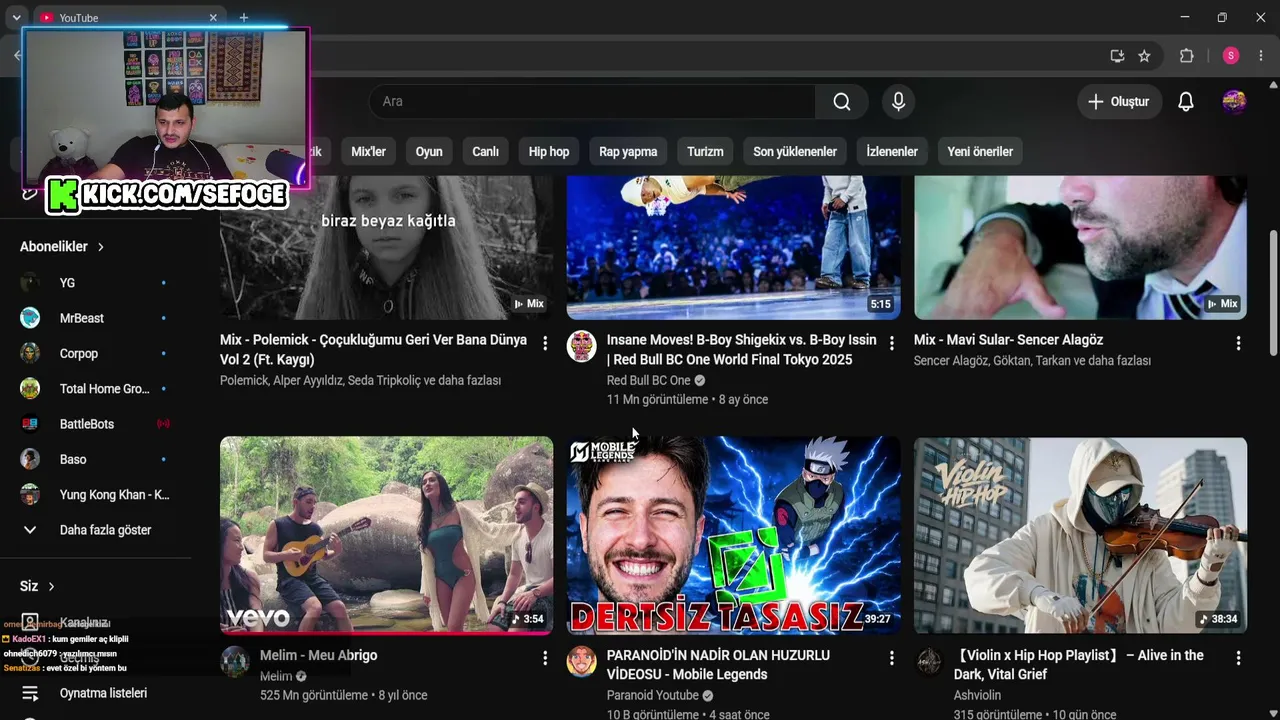Open the Baso channel avatar in subscriptions
1280x720 pixels.
tap(30, 459)
